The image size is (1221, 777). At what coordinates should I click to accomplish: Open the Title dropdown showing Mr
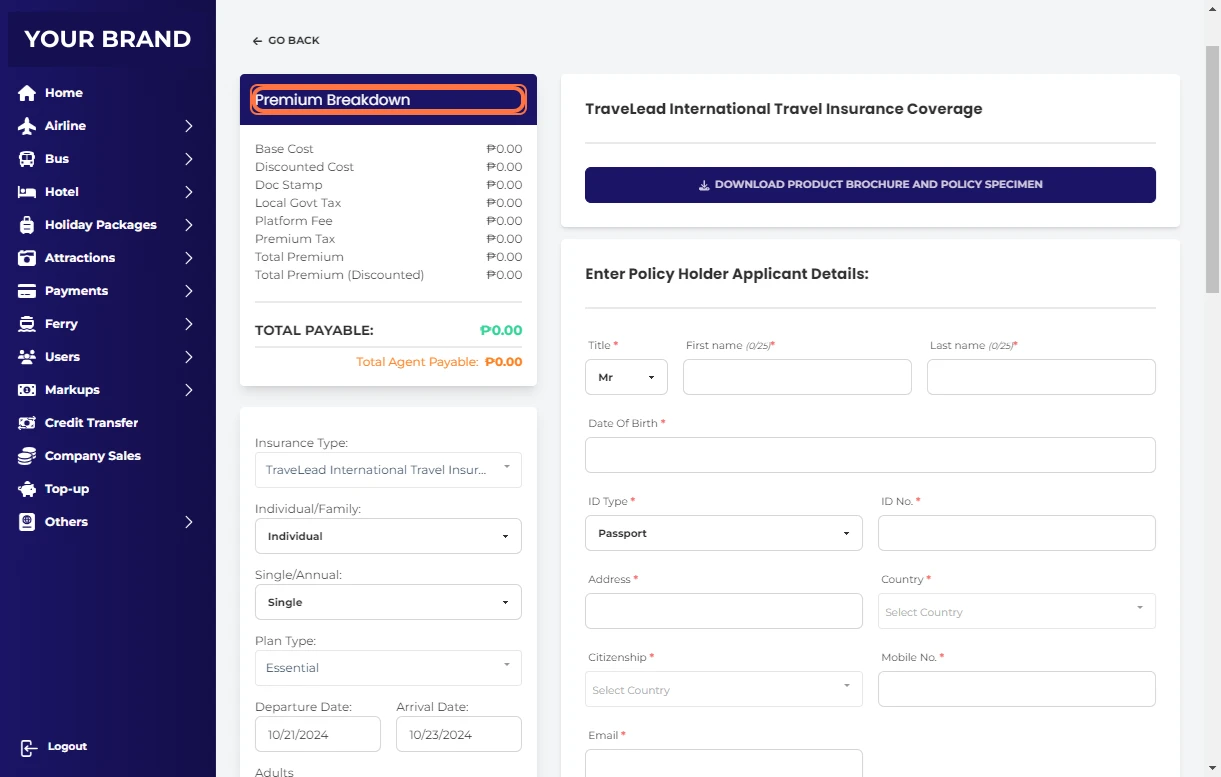pyautogui.click(x=626, y=377)
